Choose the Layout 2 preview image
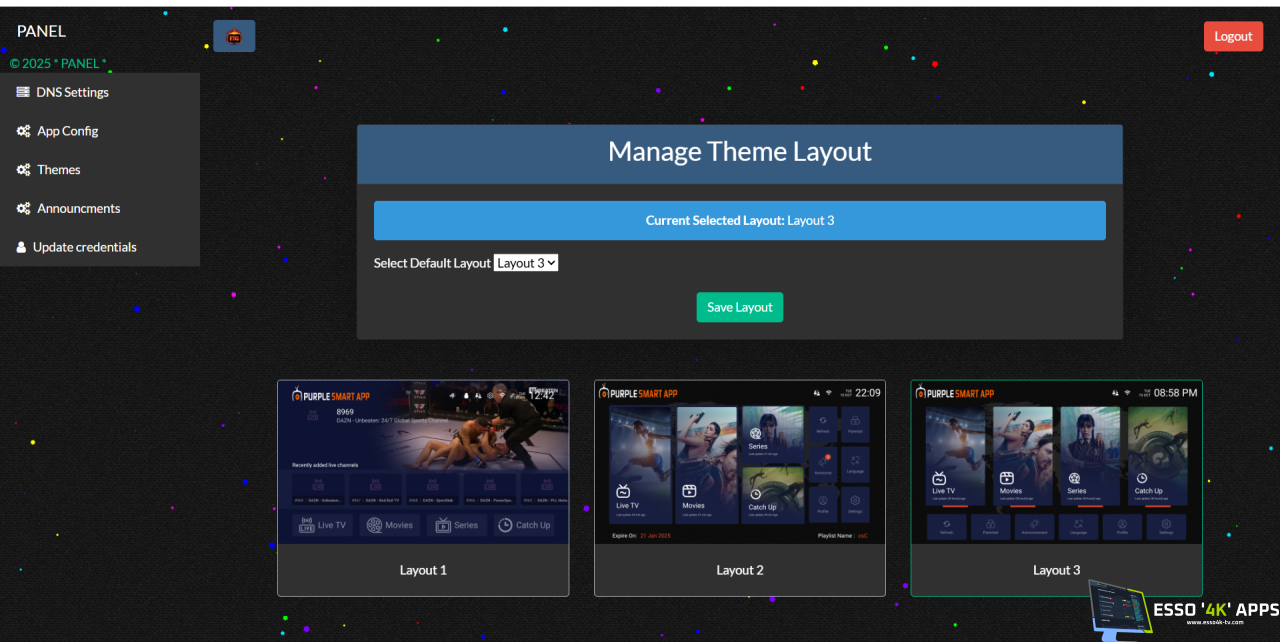 coord(740,462)
